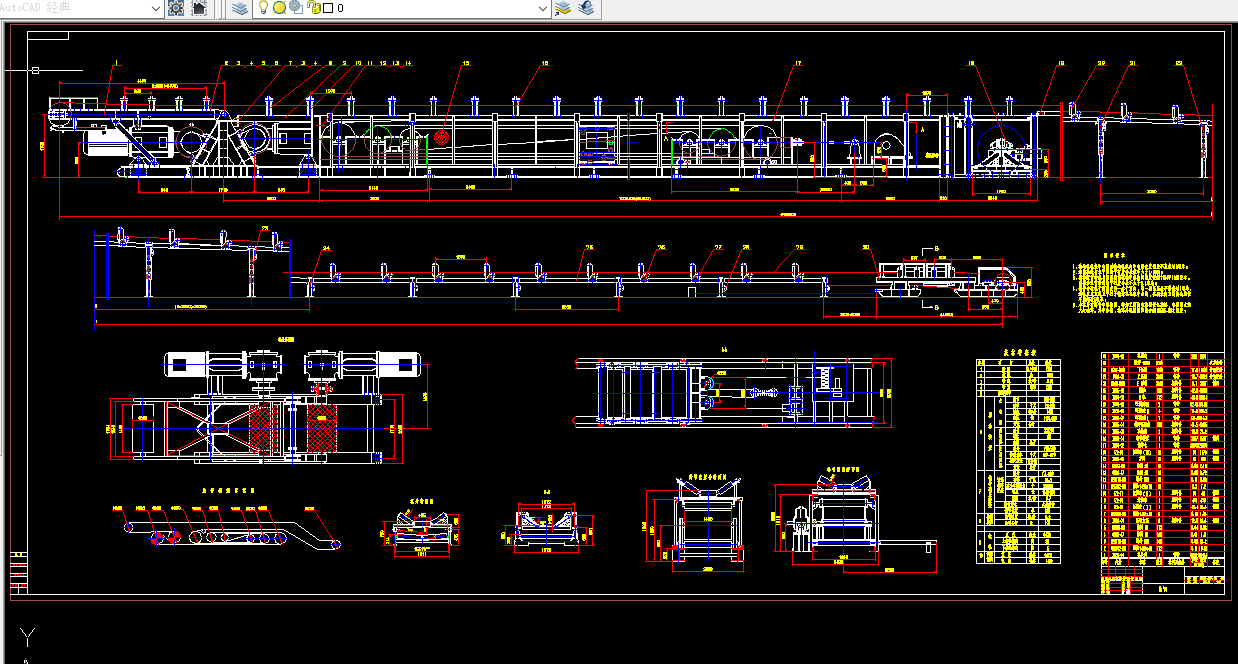
Task: Select layer name "0" in the layer box
Action: pyautogui.click(x=341, y=8)
